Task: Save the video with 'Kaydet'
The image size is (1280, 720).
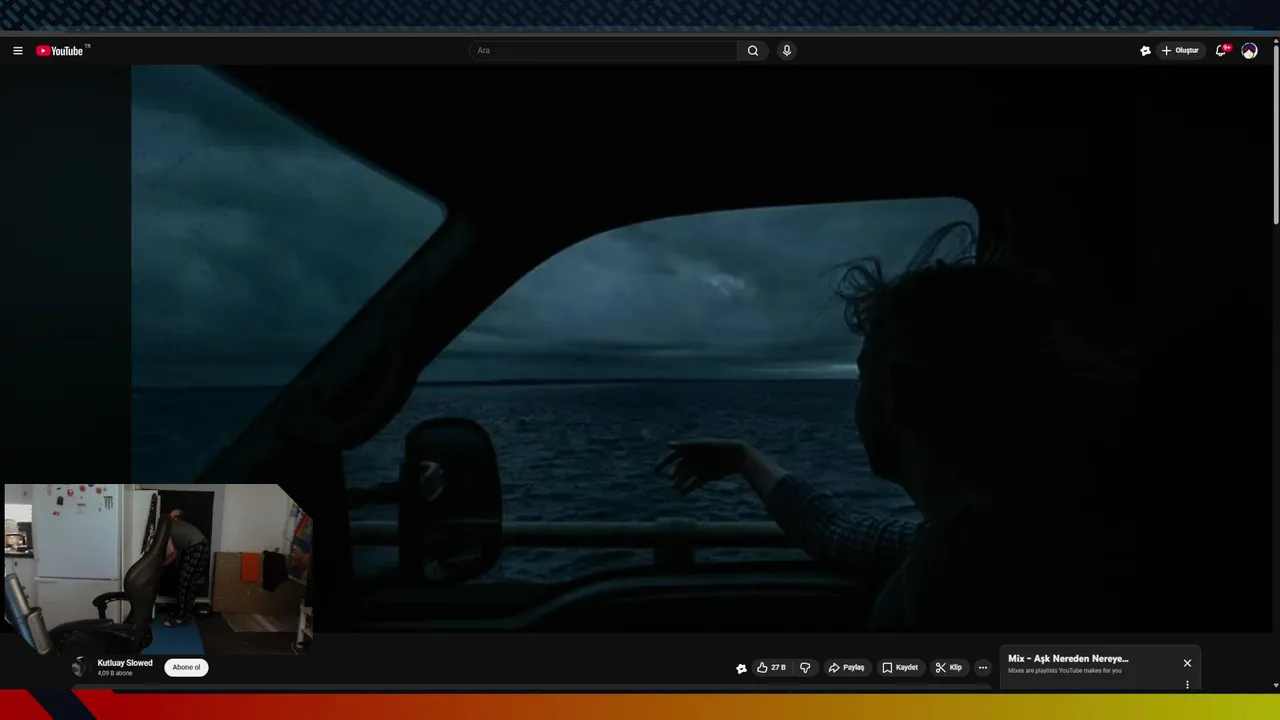Action: coord(900,668)
